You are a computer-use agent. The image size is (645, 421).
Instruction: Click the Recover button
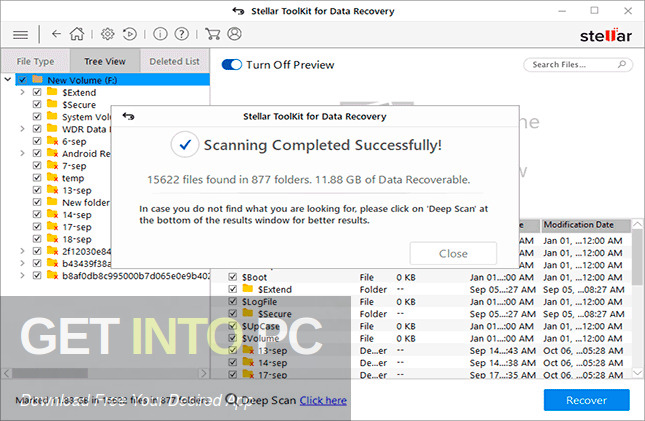click(x=586, y=400)
